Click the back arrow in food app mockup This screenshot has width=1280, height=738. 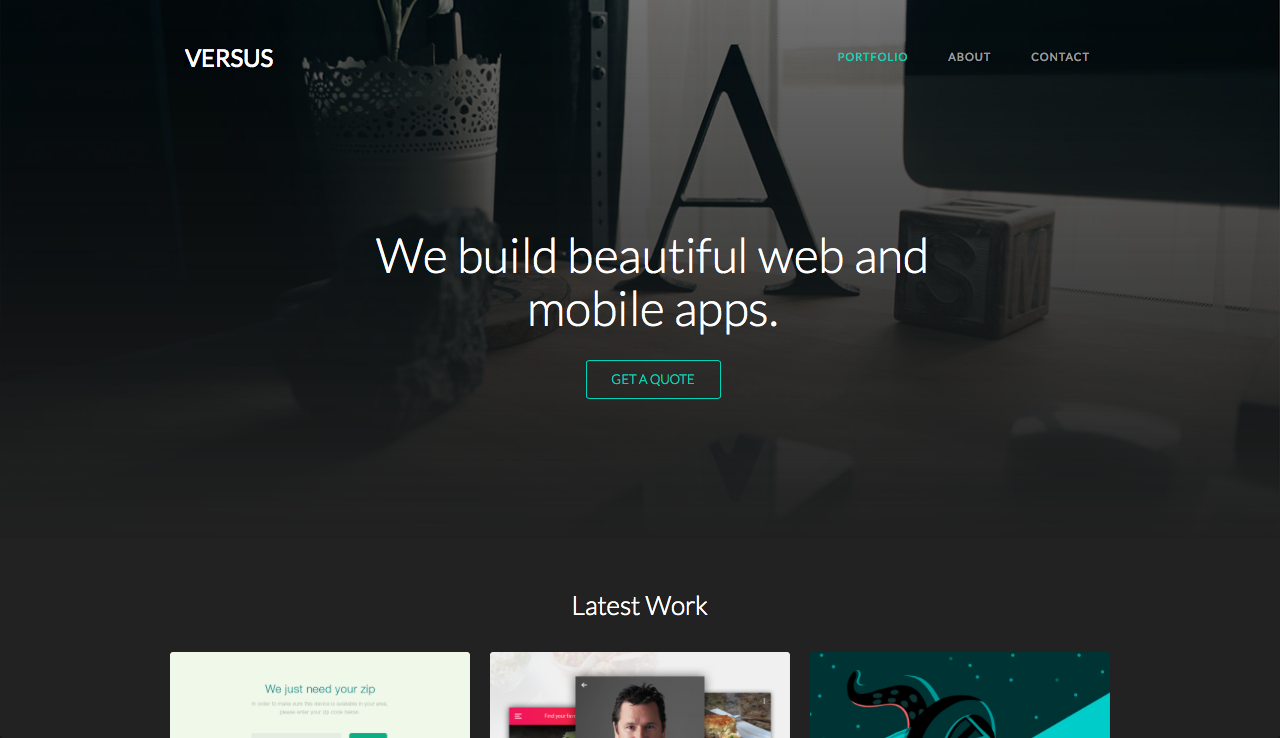pyautogui.click(x=584, y=685)
